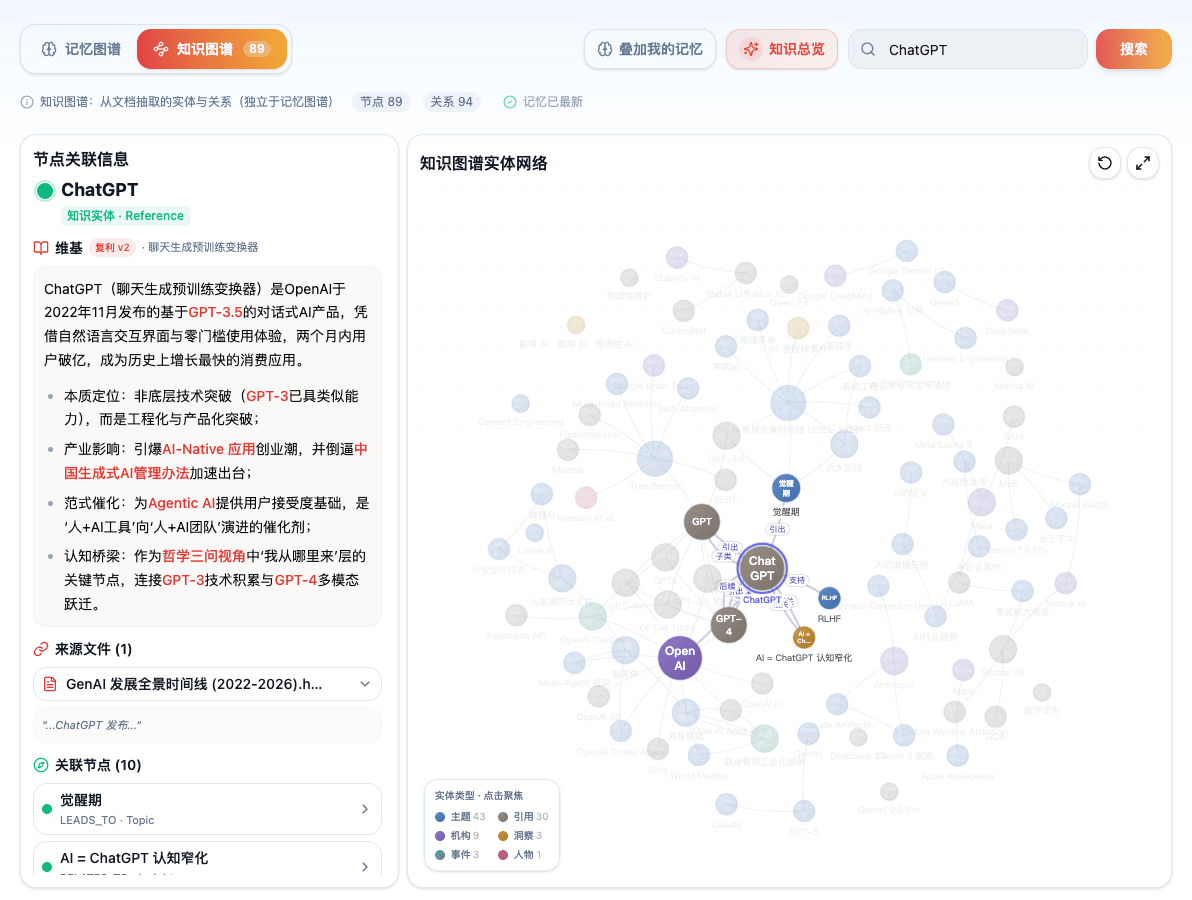Select the GPT-4 node in graph
1192x900 pixels.
728,625
